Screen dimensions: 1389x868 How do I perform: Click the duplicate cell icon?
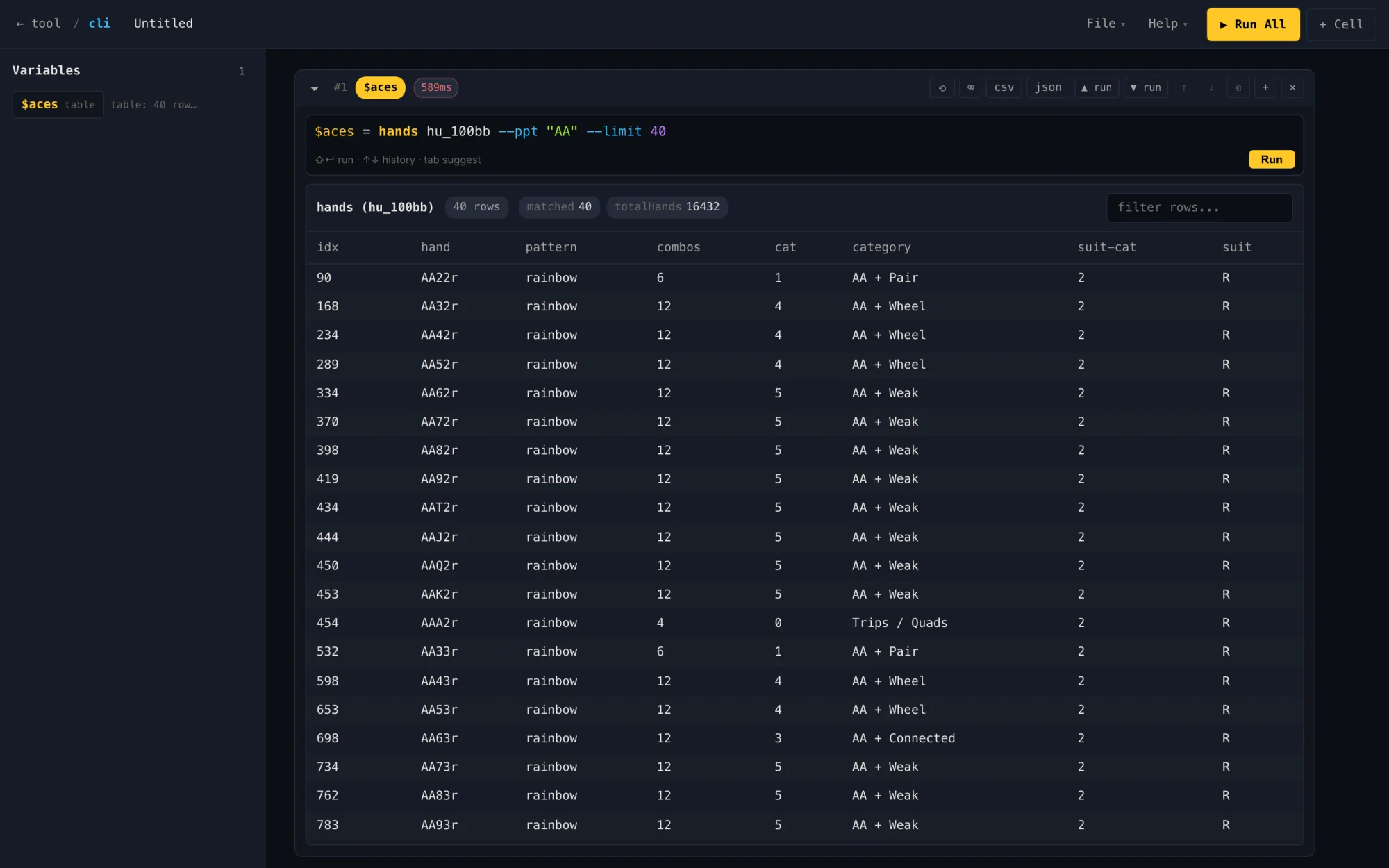click(x=1238, y=87)
